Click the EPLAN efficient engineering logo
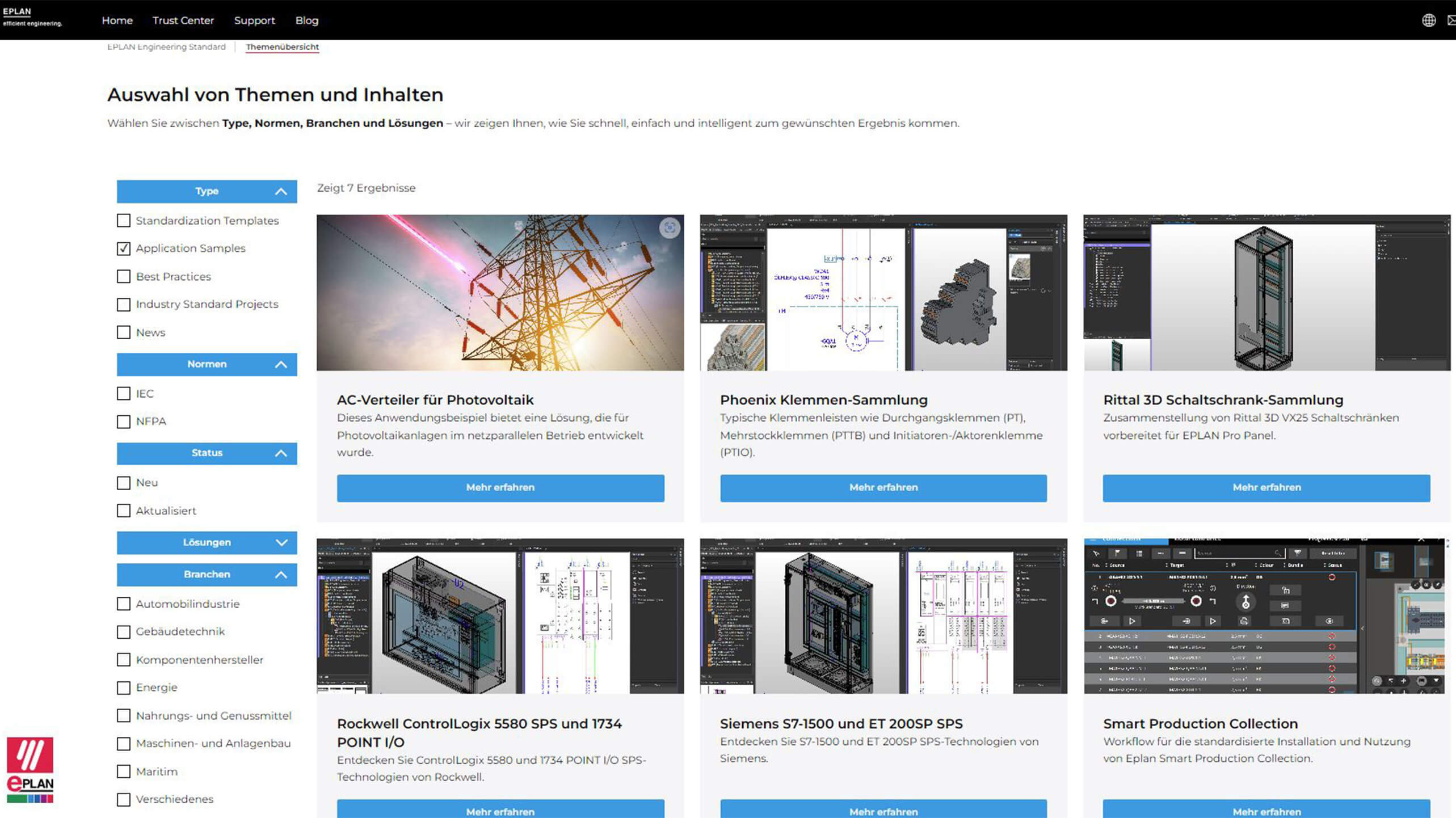This screenshot has height=818, width=1456. pos(32,17)
